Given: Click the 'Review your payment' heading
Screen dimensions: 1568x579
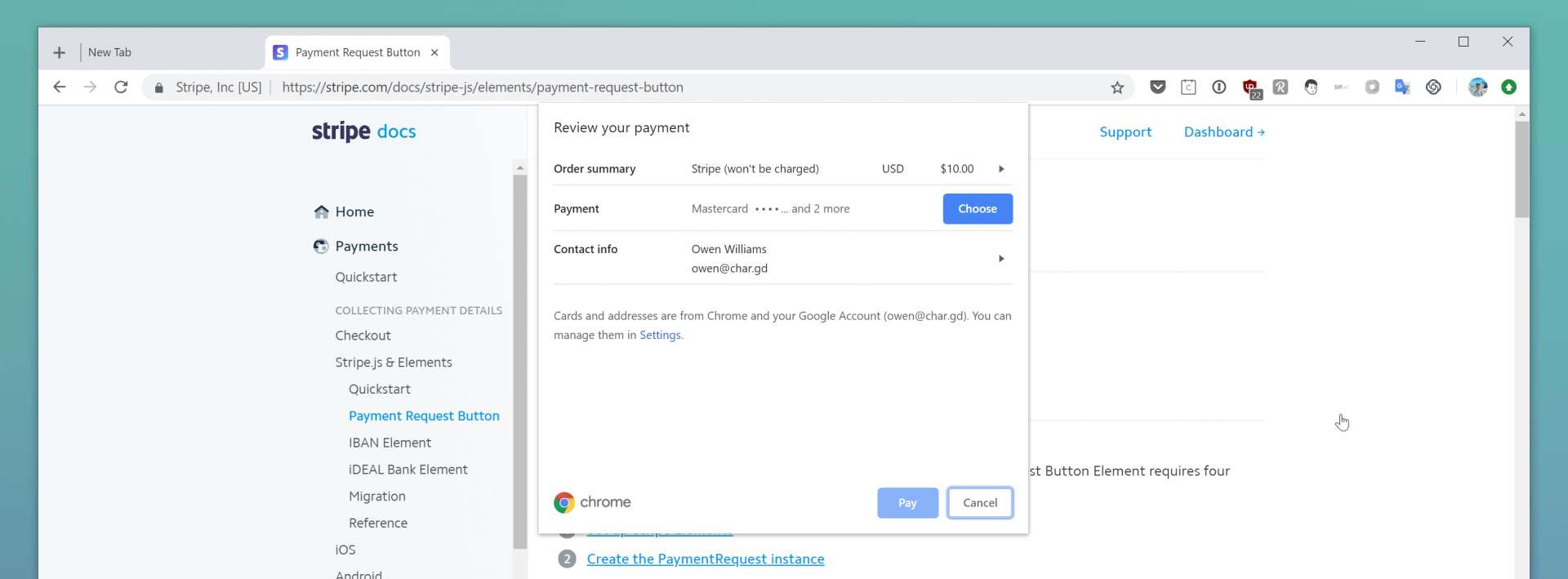Looking at the screenshot, I should (621, 127).
